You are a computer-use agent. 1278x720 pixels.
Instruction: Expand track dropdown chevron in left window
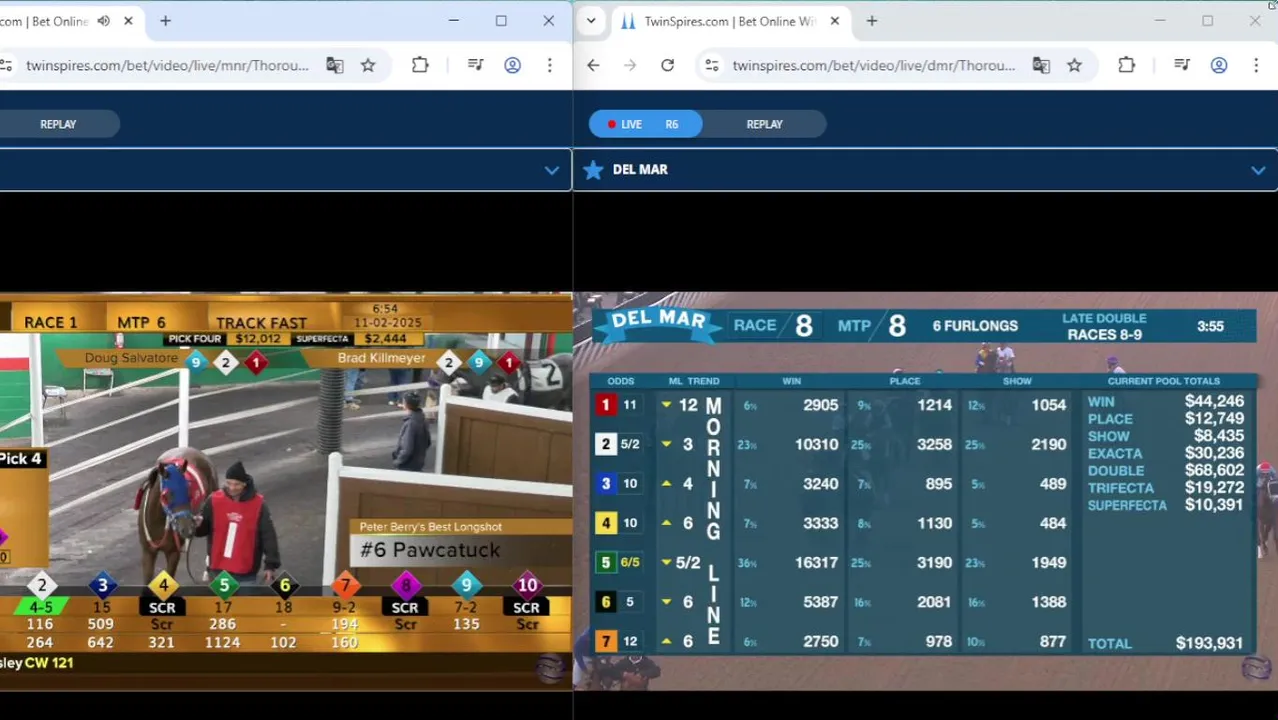[x=551, y=170]
